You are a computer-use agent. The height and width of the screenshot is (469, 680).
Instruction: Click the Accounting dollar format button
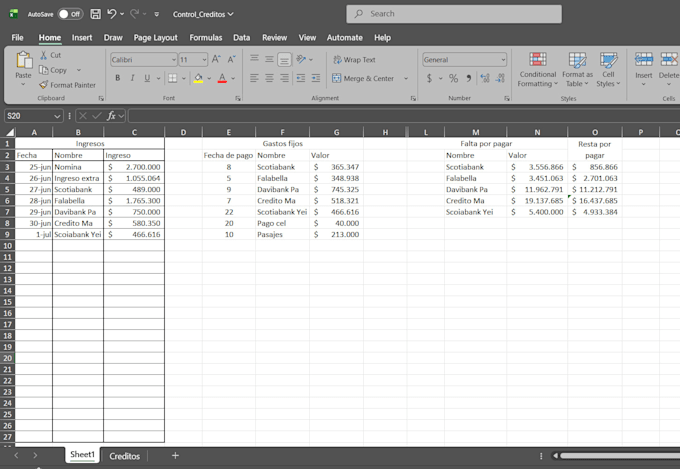[x=429, y=78]
